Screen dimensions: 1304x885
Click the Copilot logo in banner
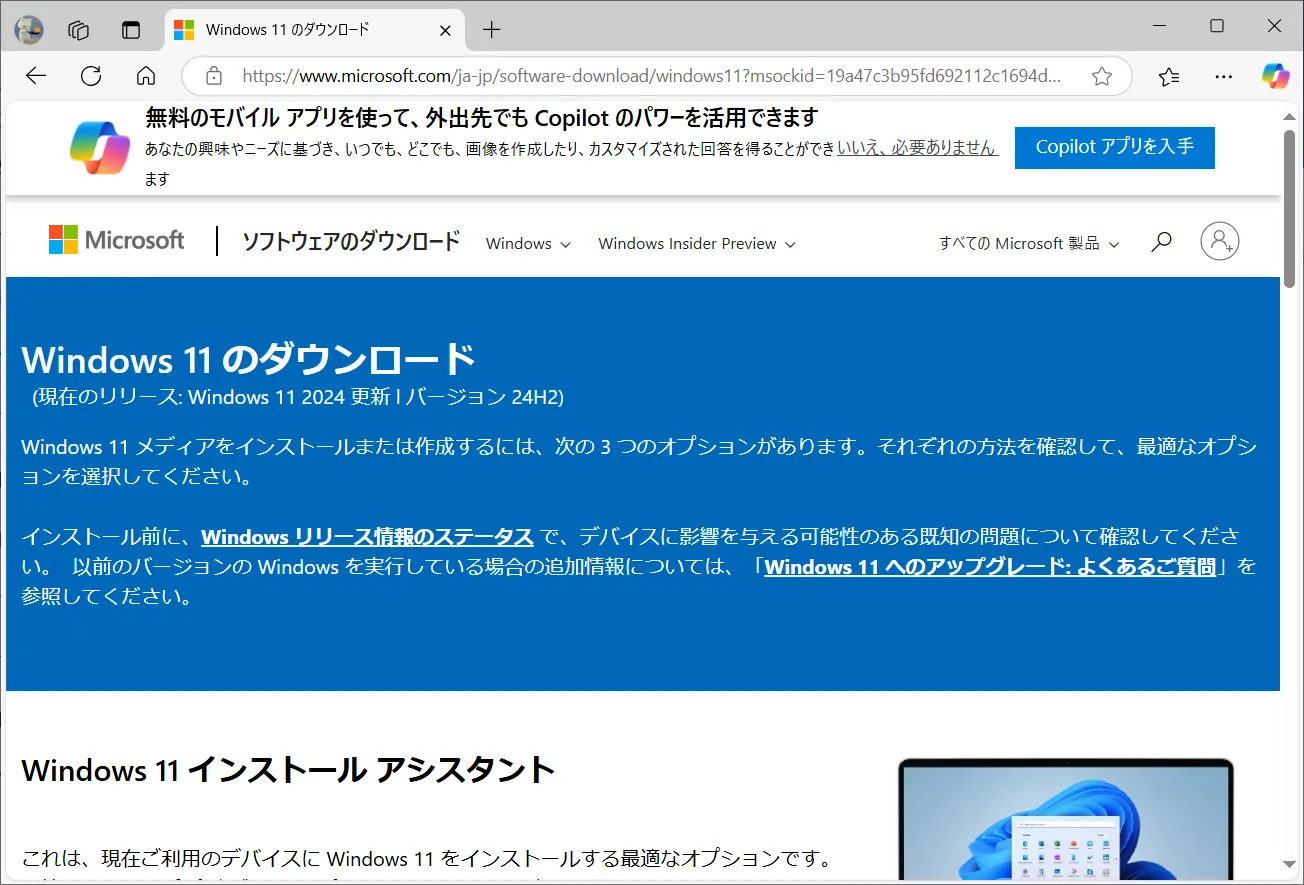pyautogui.click(x=100, y=148)
